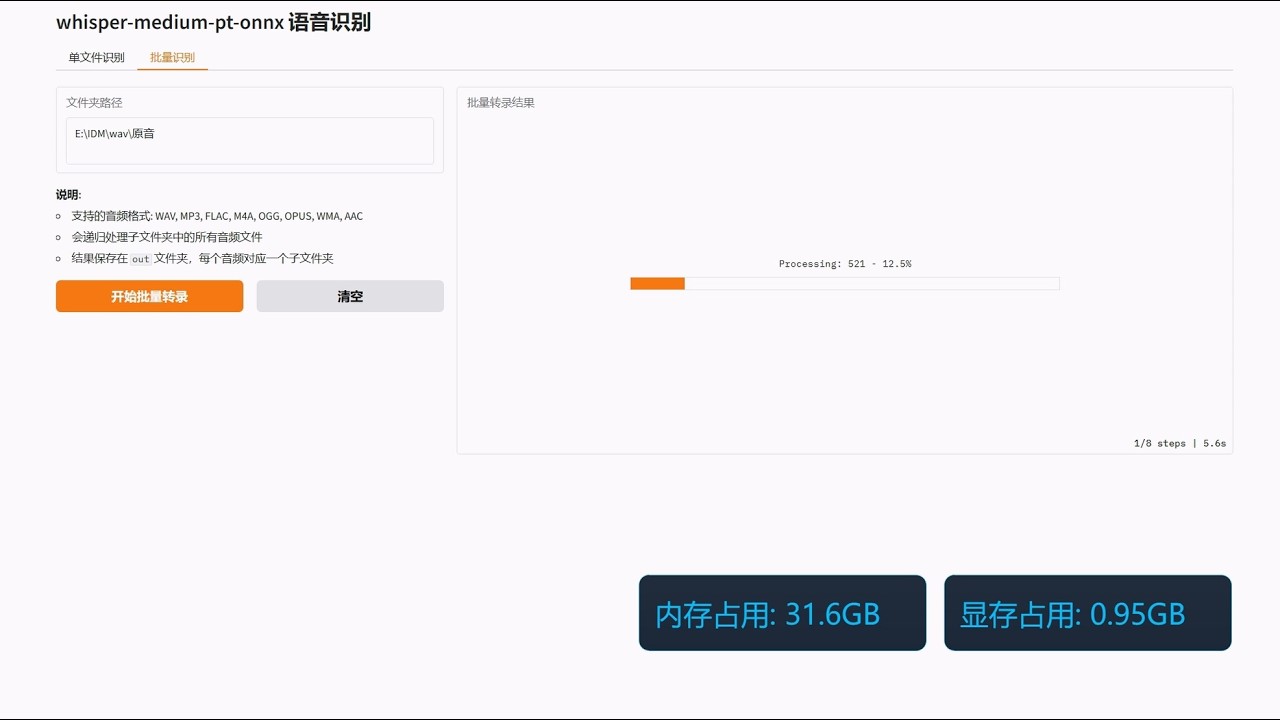Click the 内存占用: 31.6GB indicator
1280x720 pixels.
click(782, 613)
